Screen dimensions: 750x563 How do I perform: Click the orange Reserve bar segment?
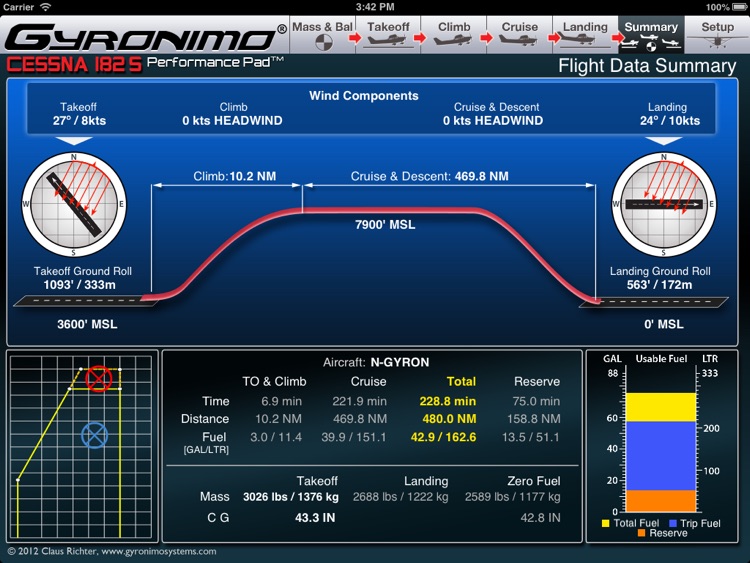tap(661, 501)
